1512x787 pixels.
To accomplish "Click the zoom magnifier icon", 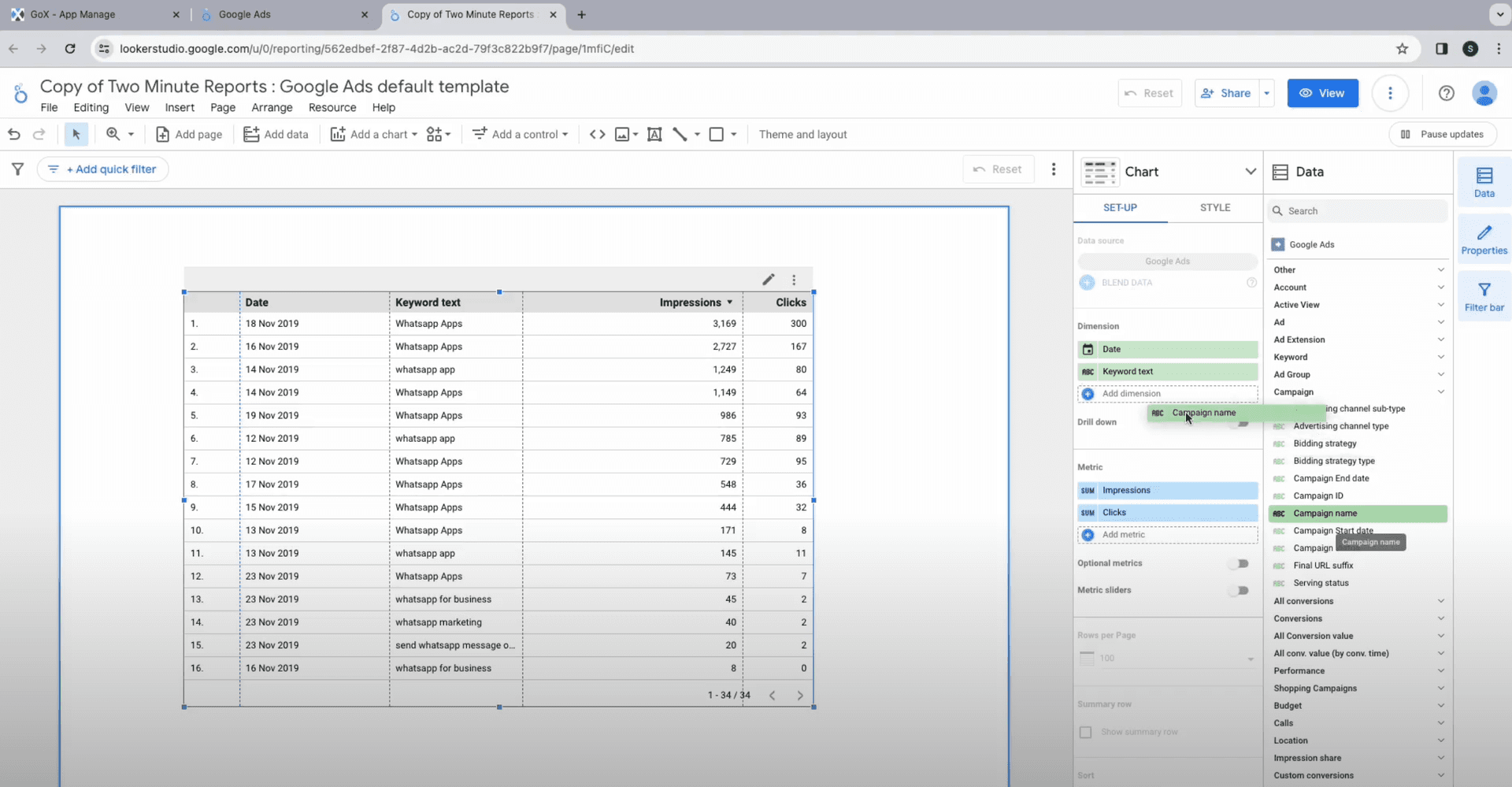I will (113, 134).
